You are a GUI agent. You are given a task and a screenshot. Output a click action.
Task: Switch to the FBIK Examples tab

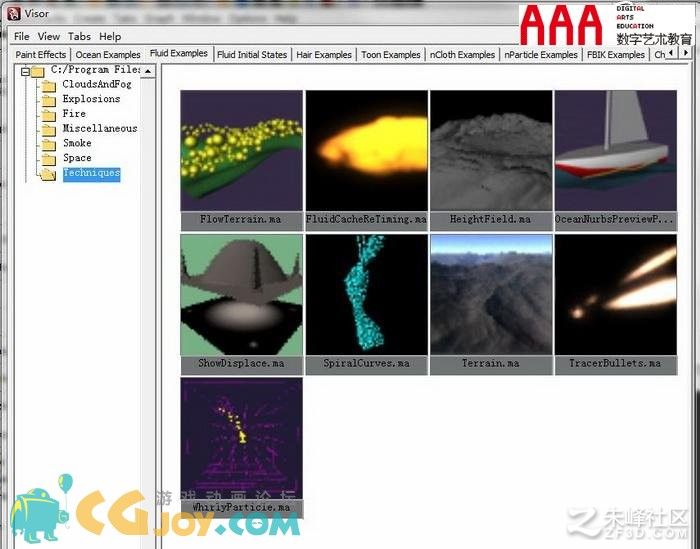[616, 54]
